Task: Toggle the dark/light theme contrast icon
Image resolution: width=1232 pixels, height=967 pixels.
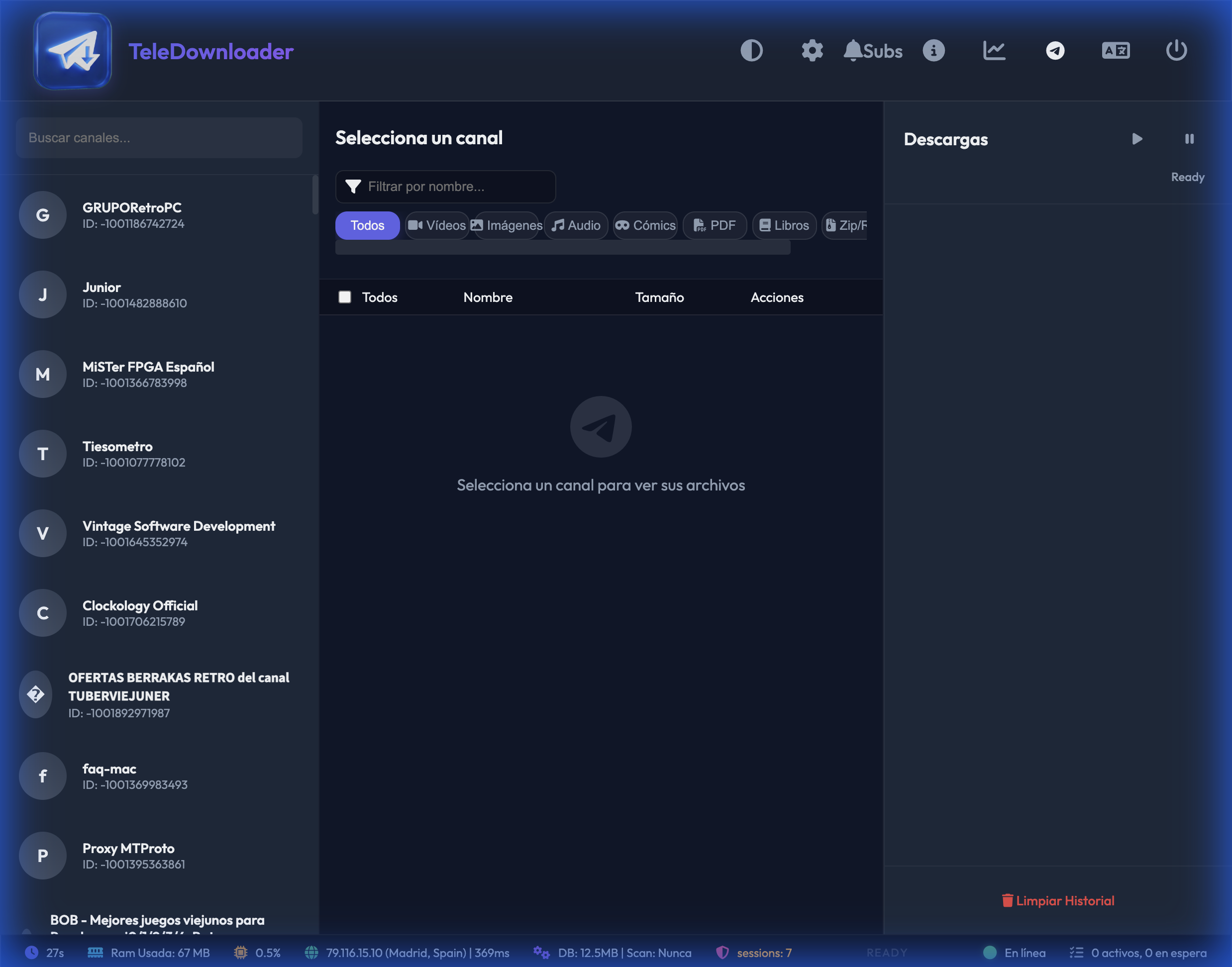Action: (752, 50)
